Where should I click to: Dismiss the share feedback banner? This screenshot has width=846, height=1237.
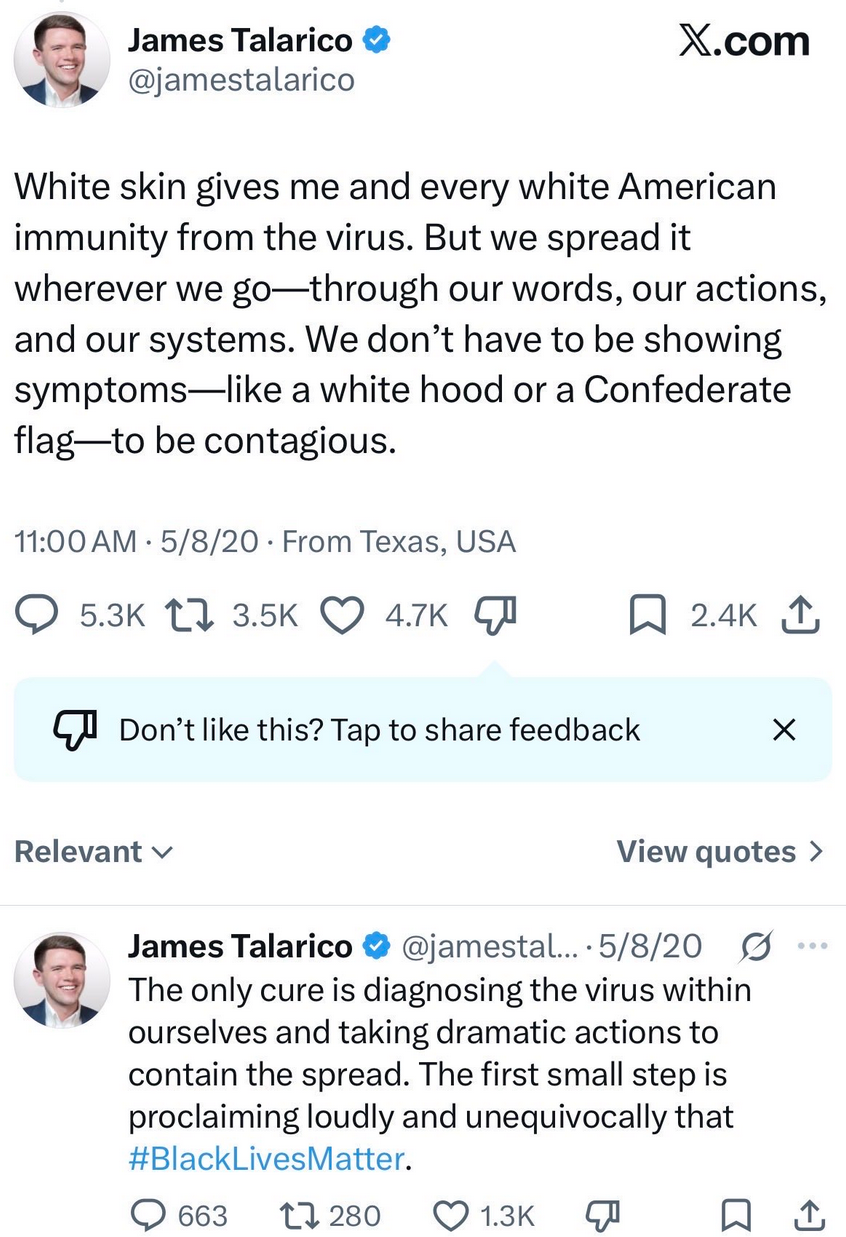pos(785,730)
